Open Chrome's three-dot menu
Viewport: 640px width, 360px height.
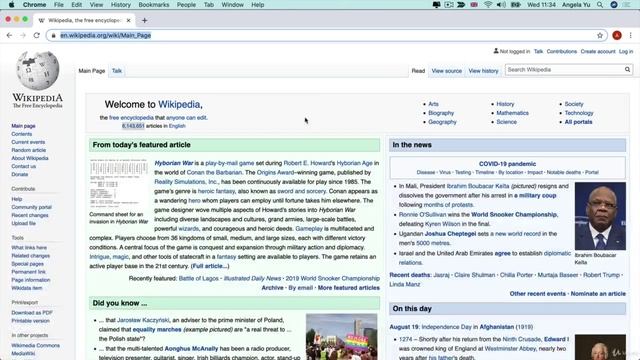(631, 36)
